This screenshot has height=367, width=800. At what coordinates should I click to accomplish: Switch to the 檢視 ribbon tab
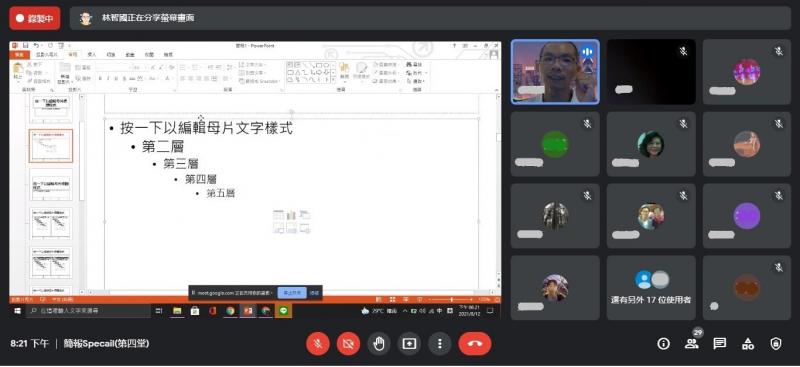(x=168, y=54)
